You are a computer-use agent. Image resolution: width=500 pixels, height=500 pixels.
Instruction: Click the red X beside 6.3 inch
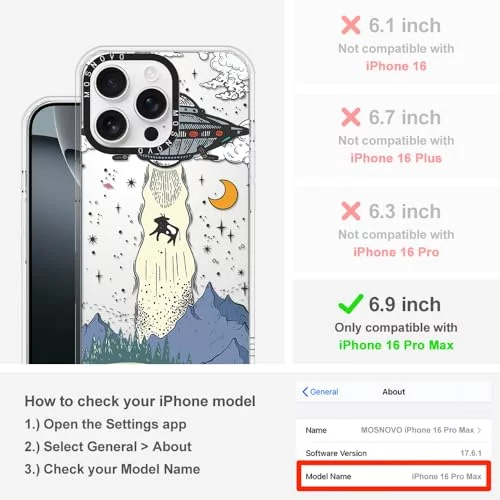pyautogui.click(x=351, y=211)
